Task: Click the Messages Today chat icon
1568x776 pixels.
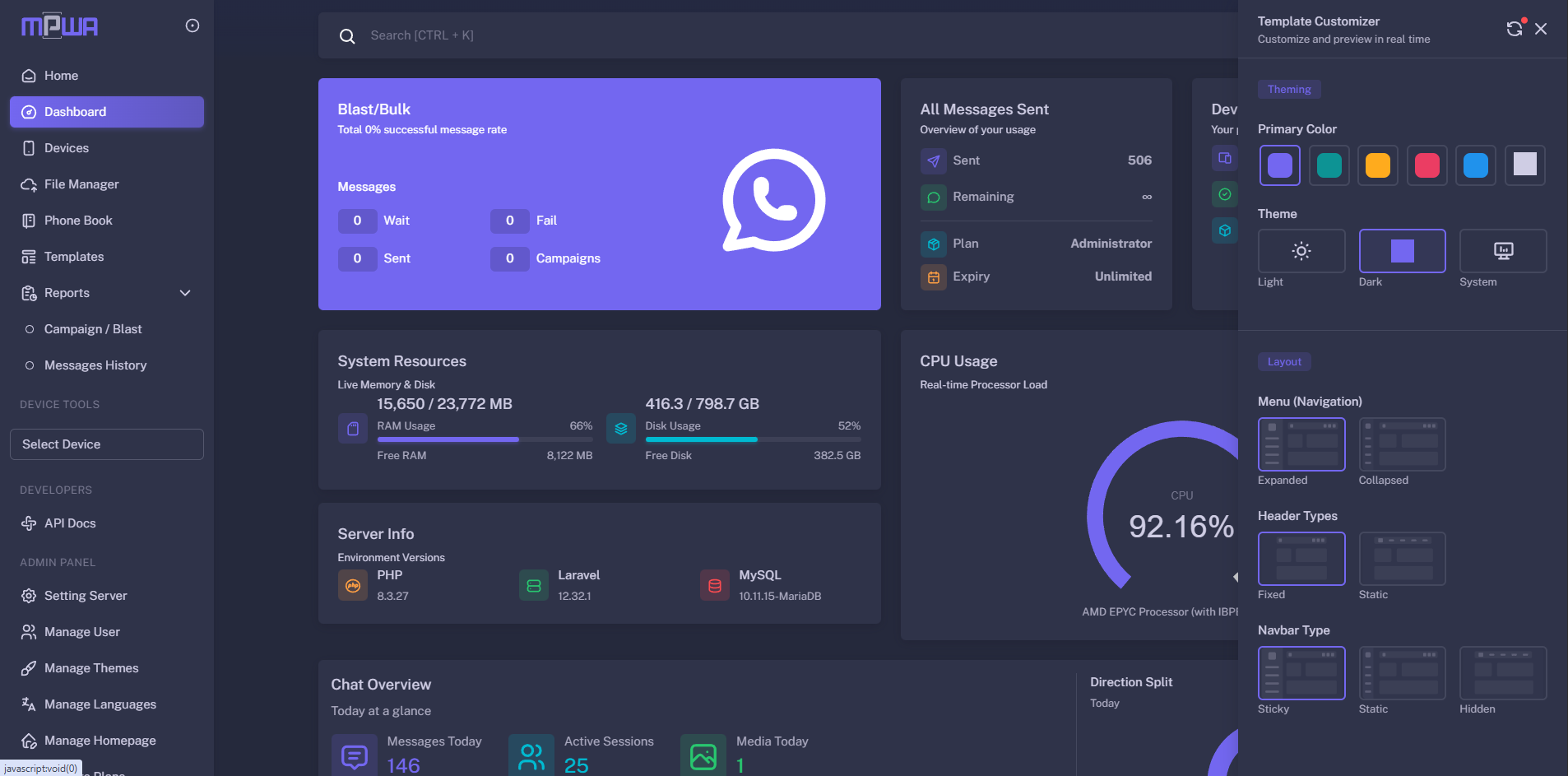Action: 355,755
